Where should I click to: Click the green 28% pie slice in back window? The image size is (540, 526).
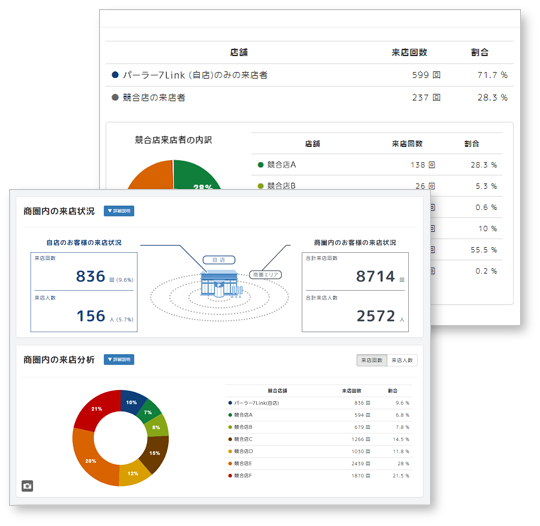click(x=195, y=176)
